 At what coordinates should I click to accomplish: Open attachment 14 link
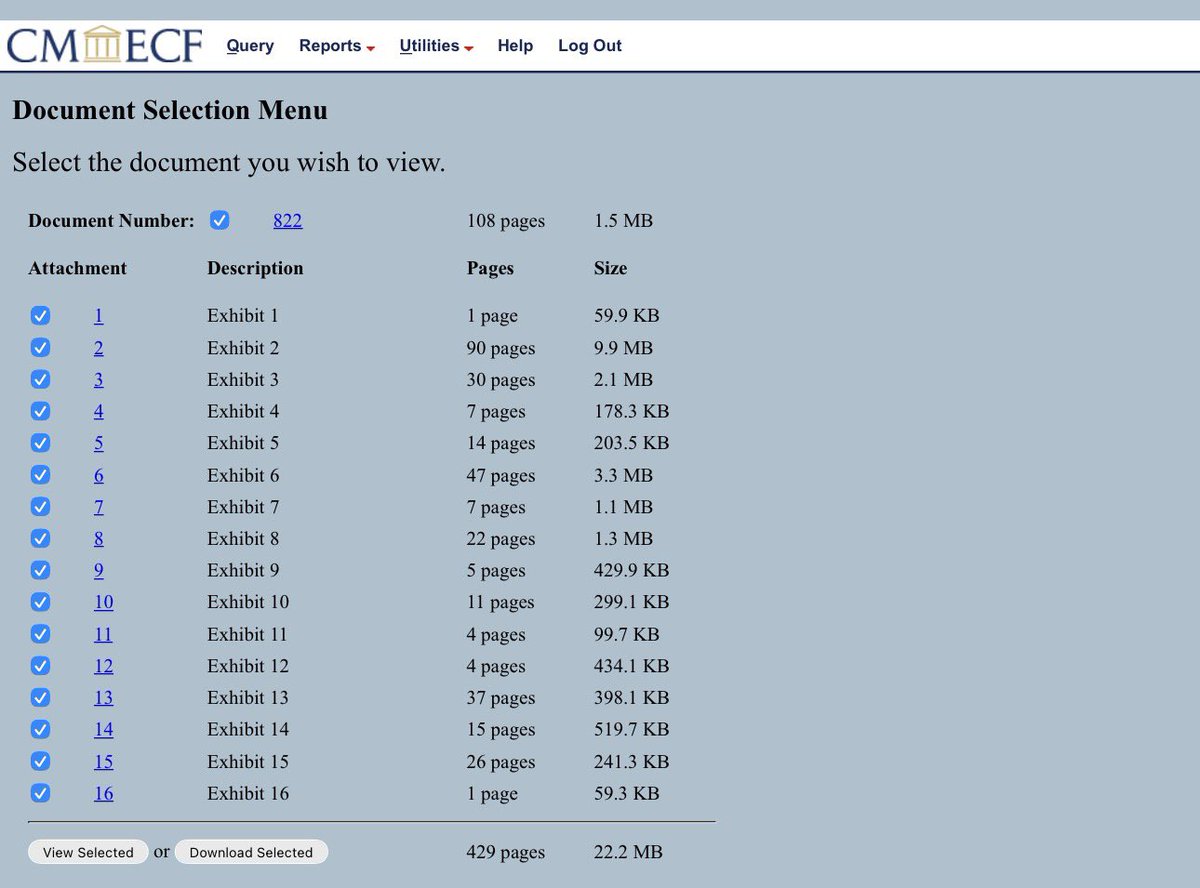coord(104,729)
